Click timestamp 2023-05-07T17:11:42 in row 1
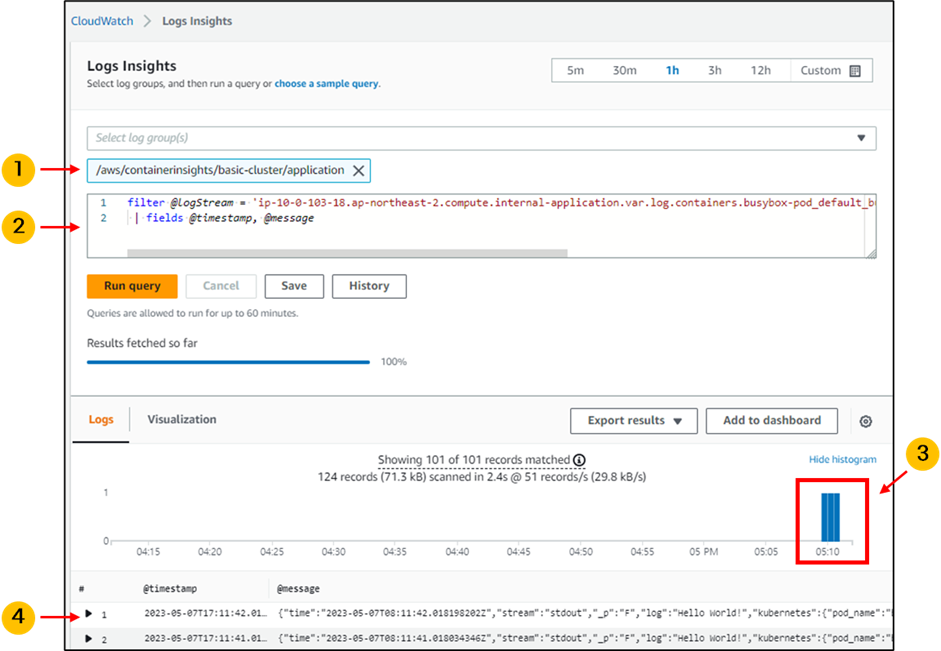 click(x=206, y=613)
